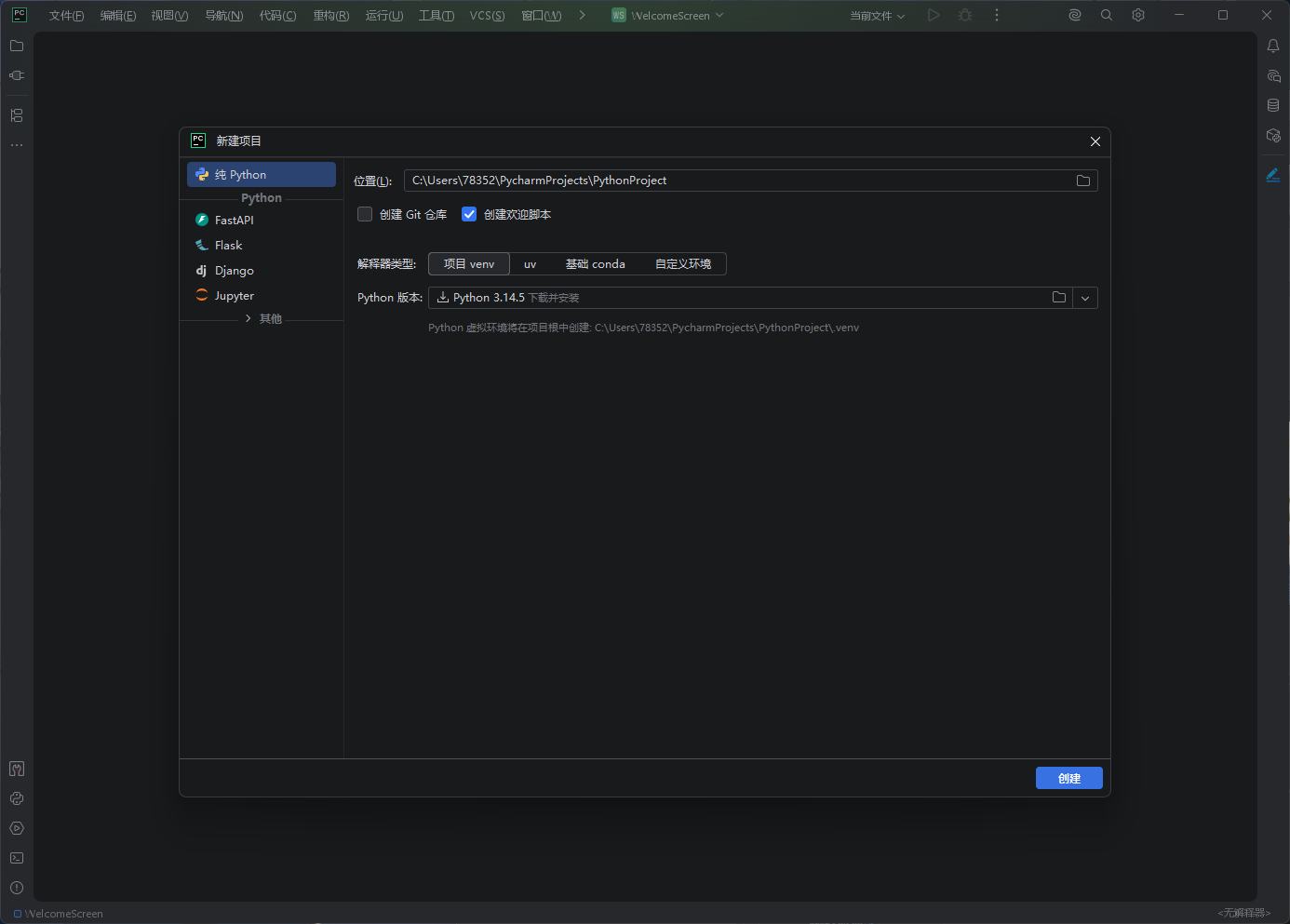
Task: Open Search Everywhere magnifier icon
Action: [x=1107, y=15]
